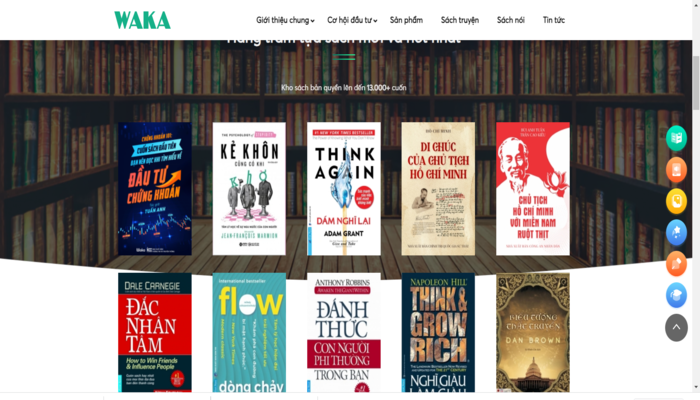
Task: Click the gray back-to-top arrow button
Action: pos(676,327)
